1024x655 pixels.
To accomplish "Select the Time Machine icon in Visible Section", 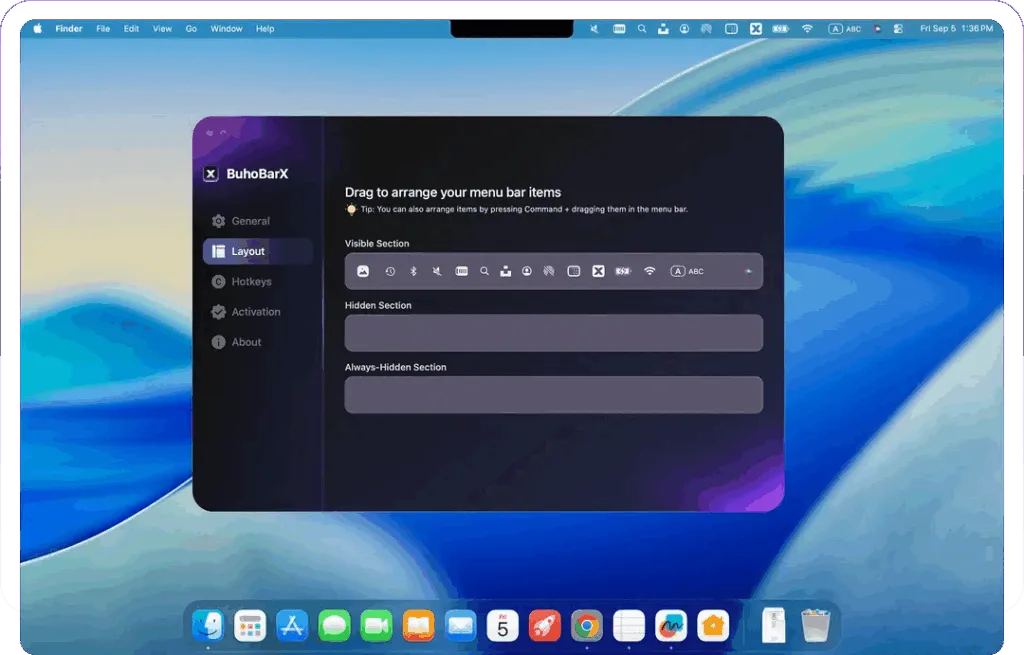I will [x=390, y=271].
